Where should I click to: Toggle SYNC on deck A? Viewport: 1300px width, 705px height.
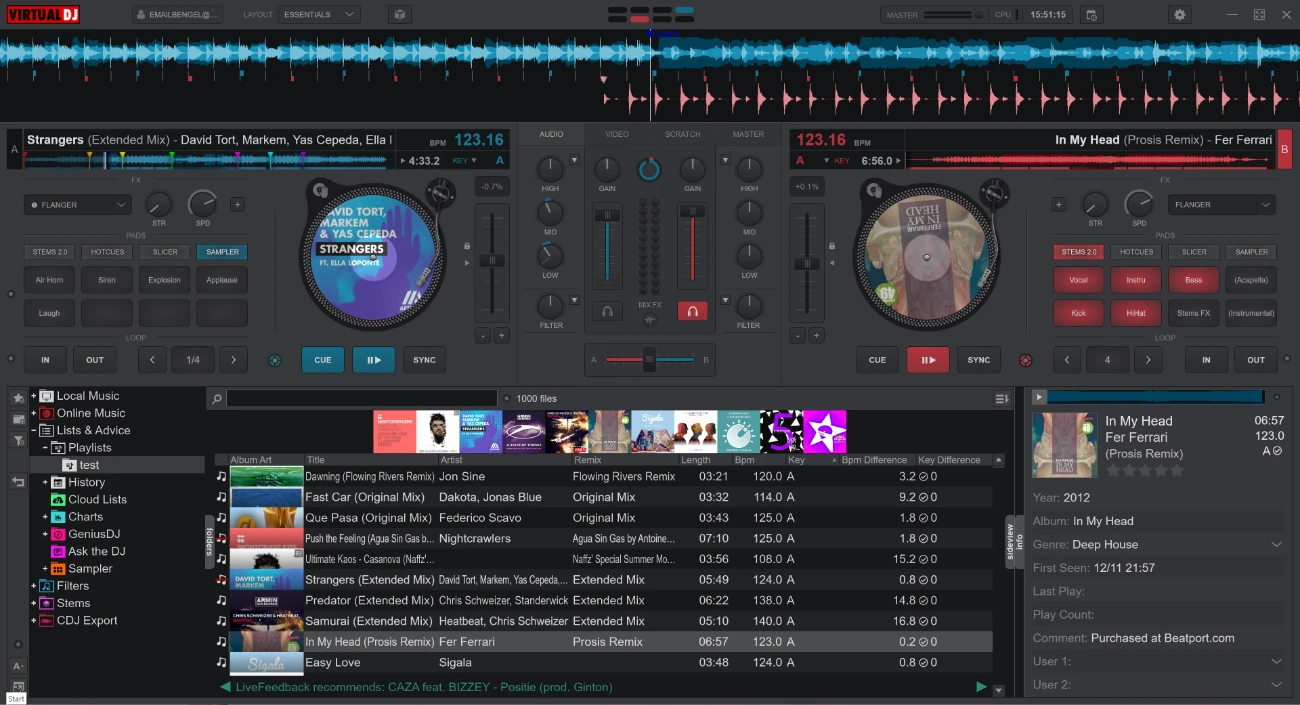click(425, 360)
